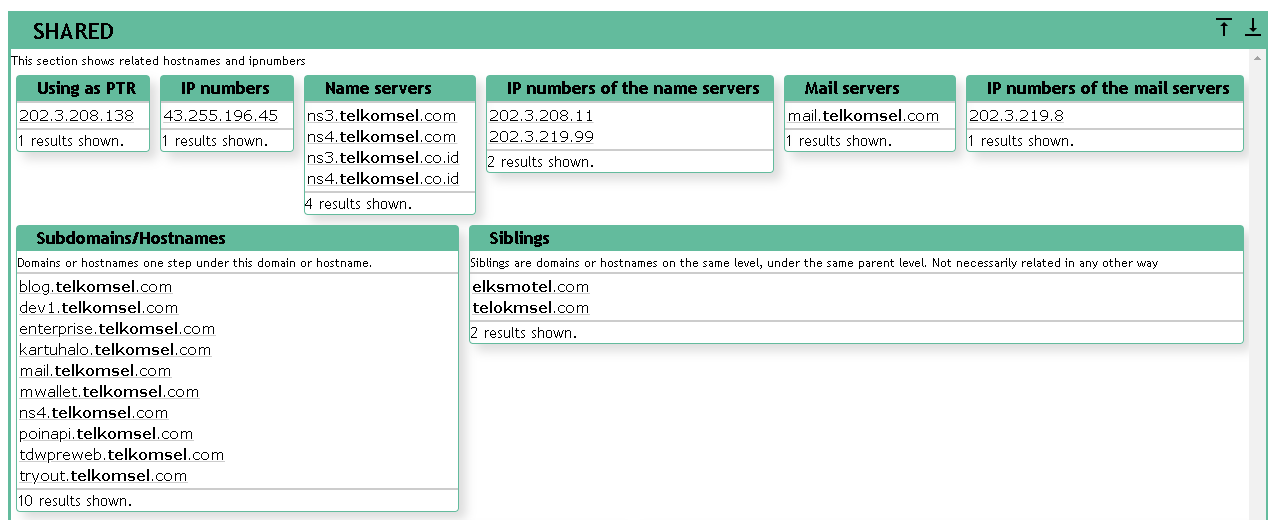This screenshot has height=520, width=1268.
Task: Jump to bottom using the down-arrow icon
Action: [1253, 28]
